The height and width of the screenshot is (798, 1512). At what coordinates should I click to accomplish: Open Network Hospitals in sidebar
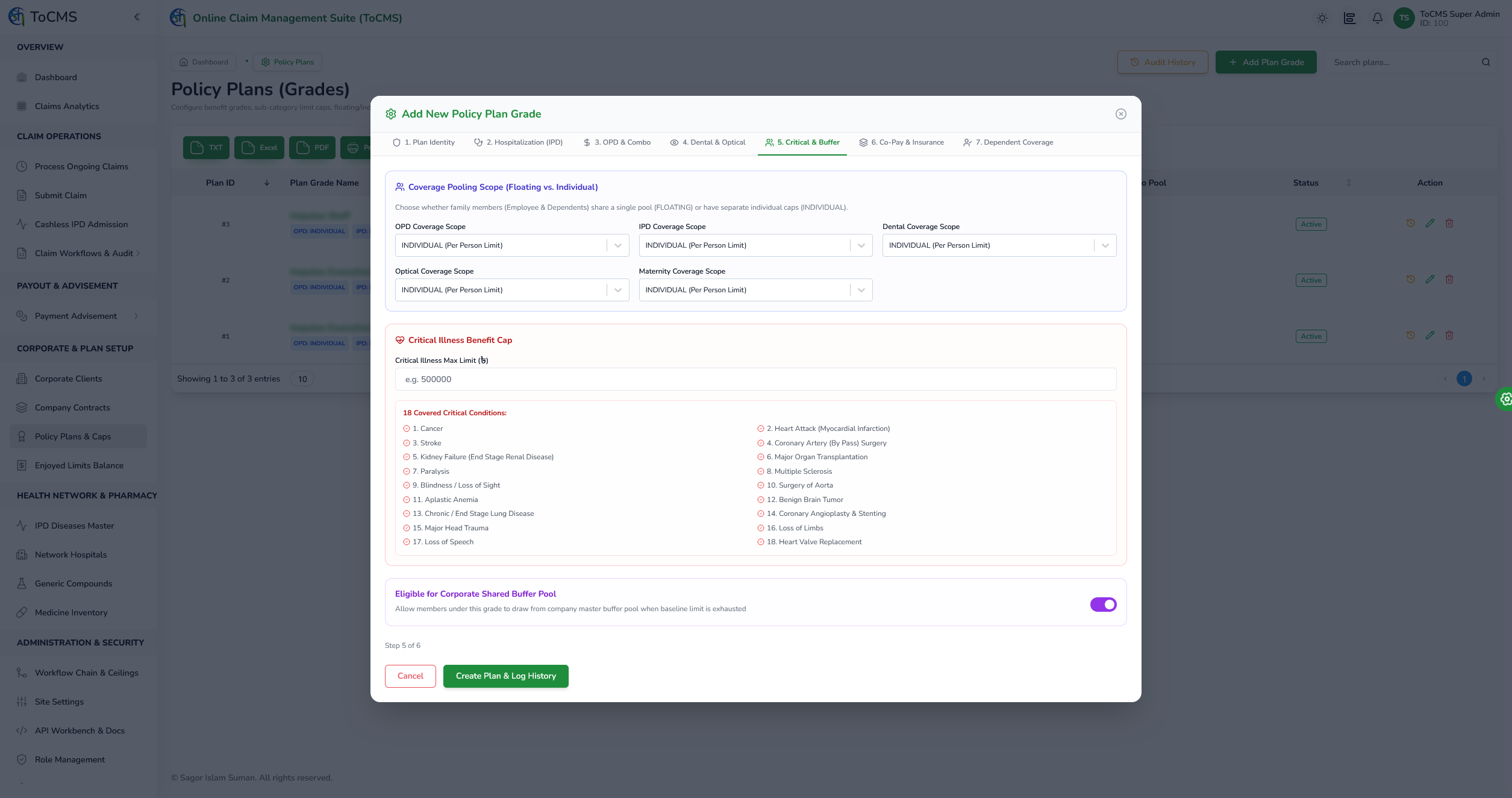pos(78,555)
